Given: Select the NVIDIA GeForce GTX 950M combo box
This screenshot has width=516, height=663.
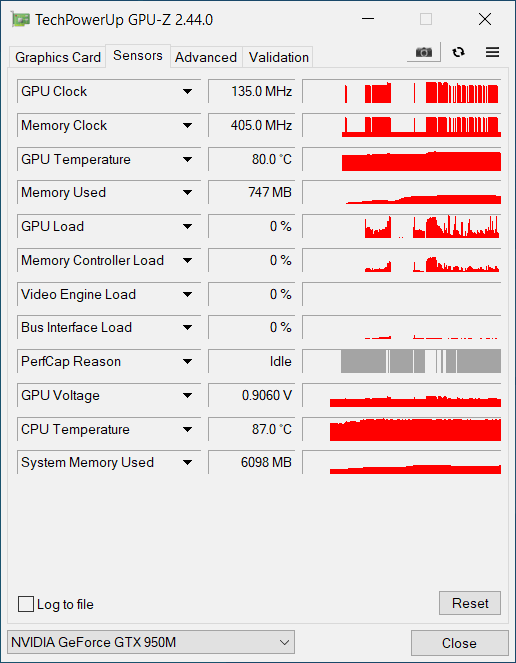Looking at the screenshot, I should tap(151, 642).
